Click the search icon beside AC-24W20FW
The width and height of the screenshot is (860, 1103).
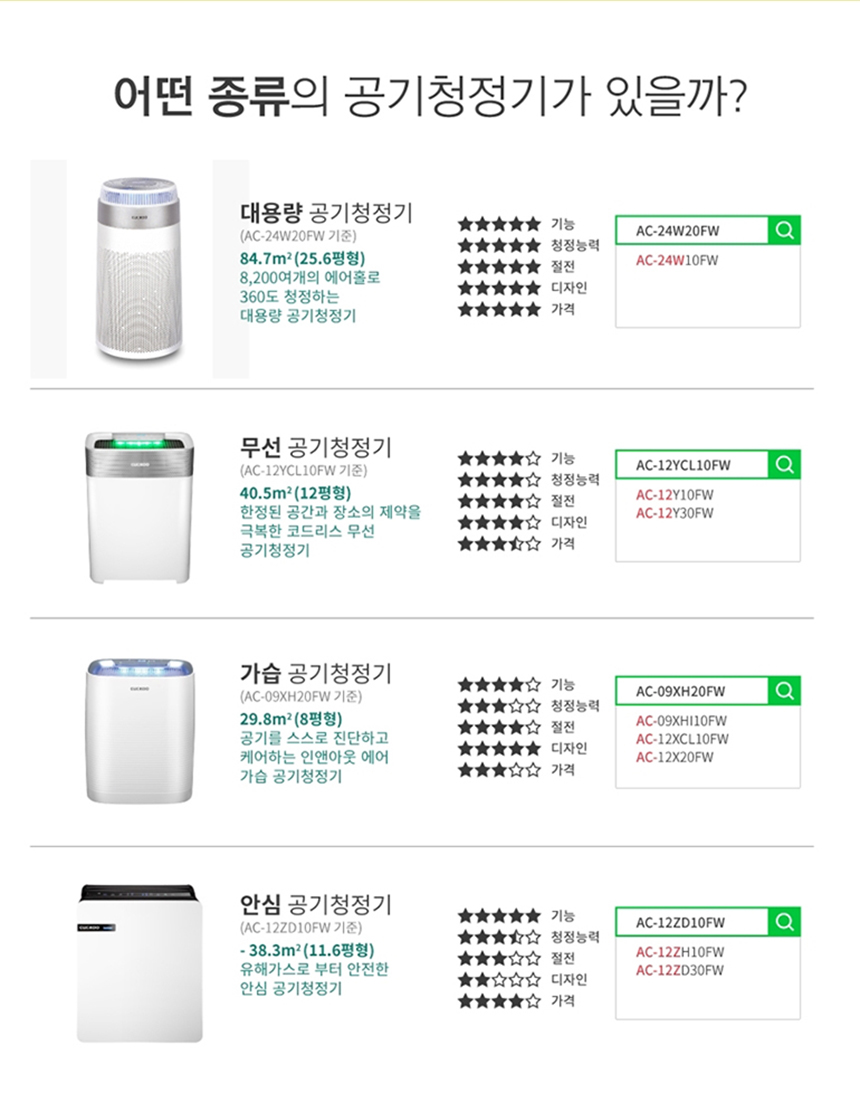pos(785,230)
